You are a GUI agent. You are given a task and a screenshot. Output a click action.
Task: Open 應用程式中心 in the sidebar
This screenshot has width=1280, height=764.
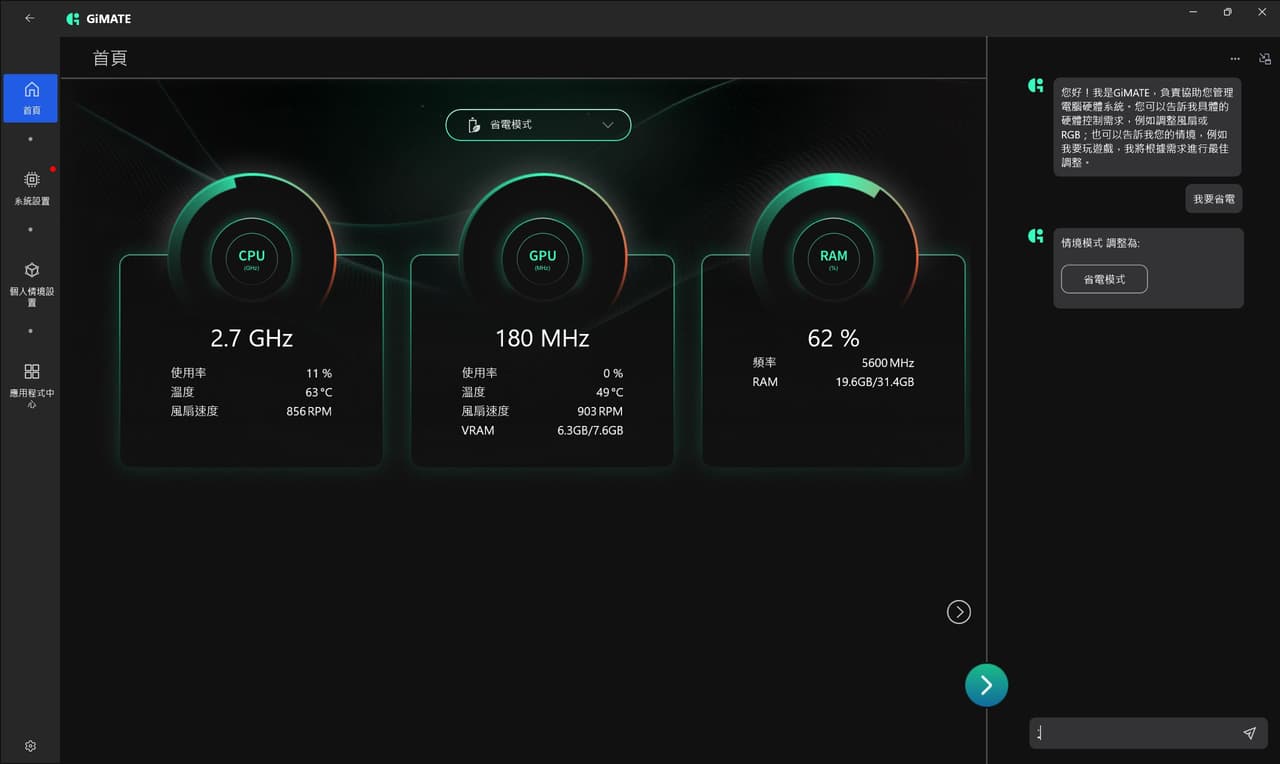click(31, 386)
